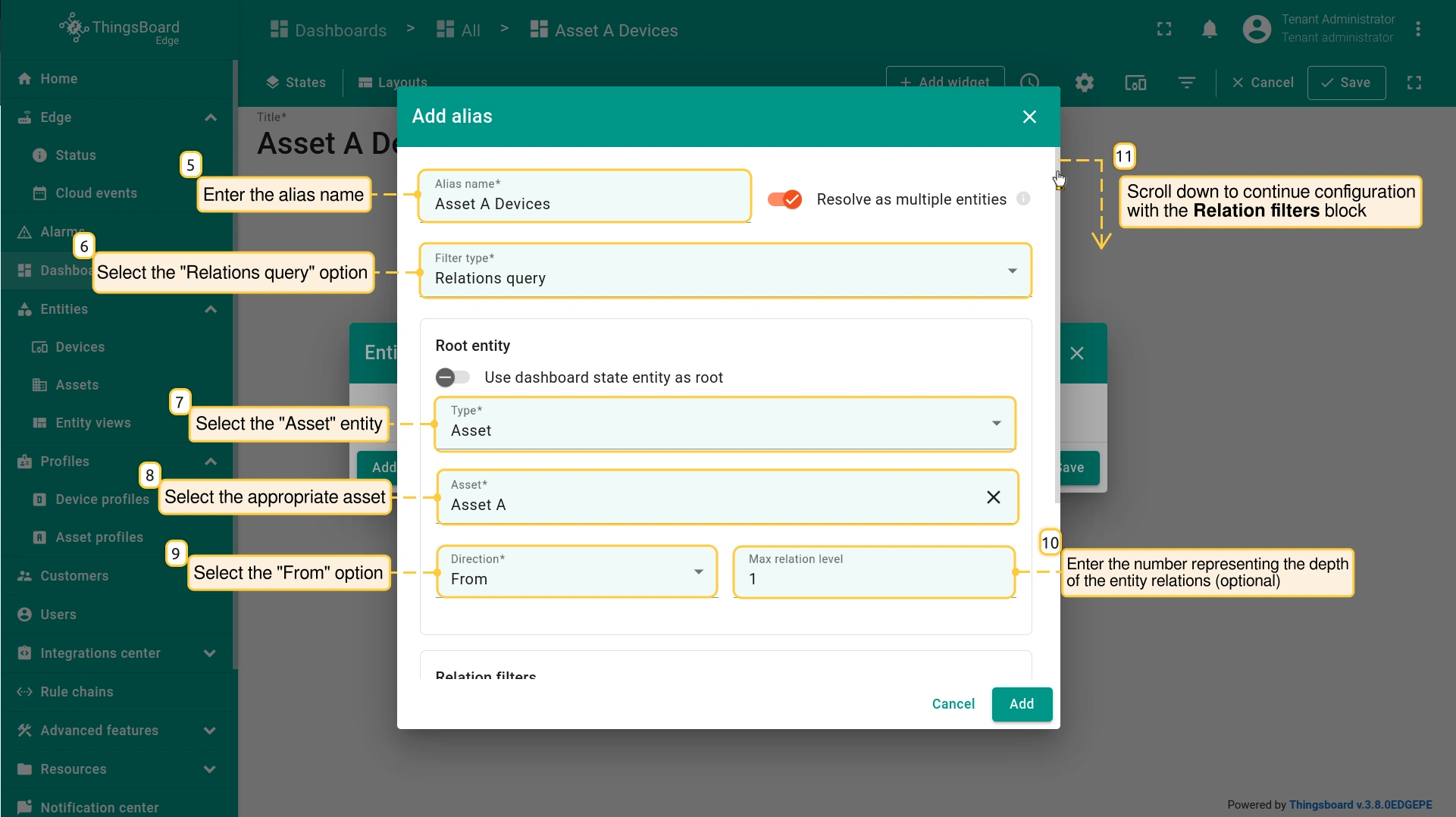Click the Max relation level field
The height and width of the screenshot is (817, 1456).
click(x=873, y=579)
